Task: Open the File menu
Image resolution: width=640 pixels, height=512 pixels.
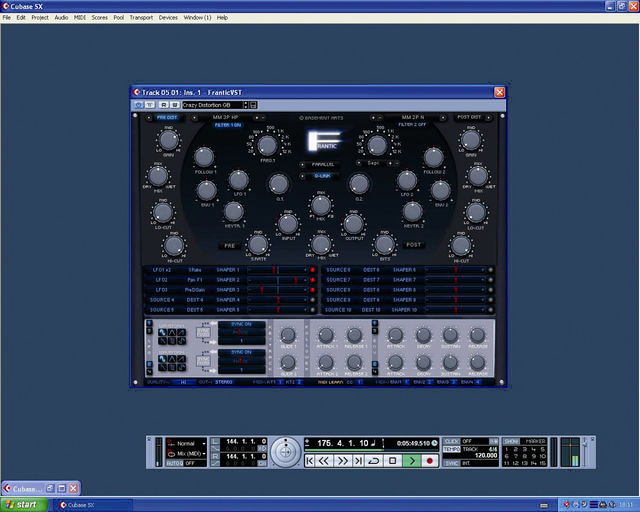Action: (7, 18)
